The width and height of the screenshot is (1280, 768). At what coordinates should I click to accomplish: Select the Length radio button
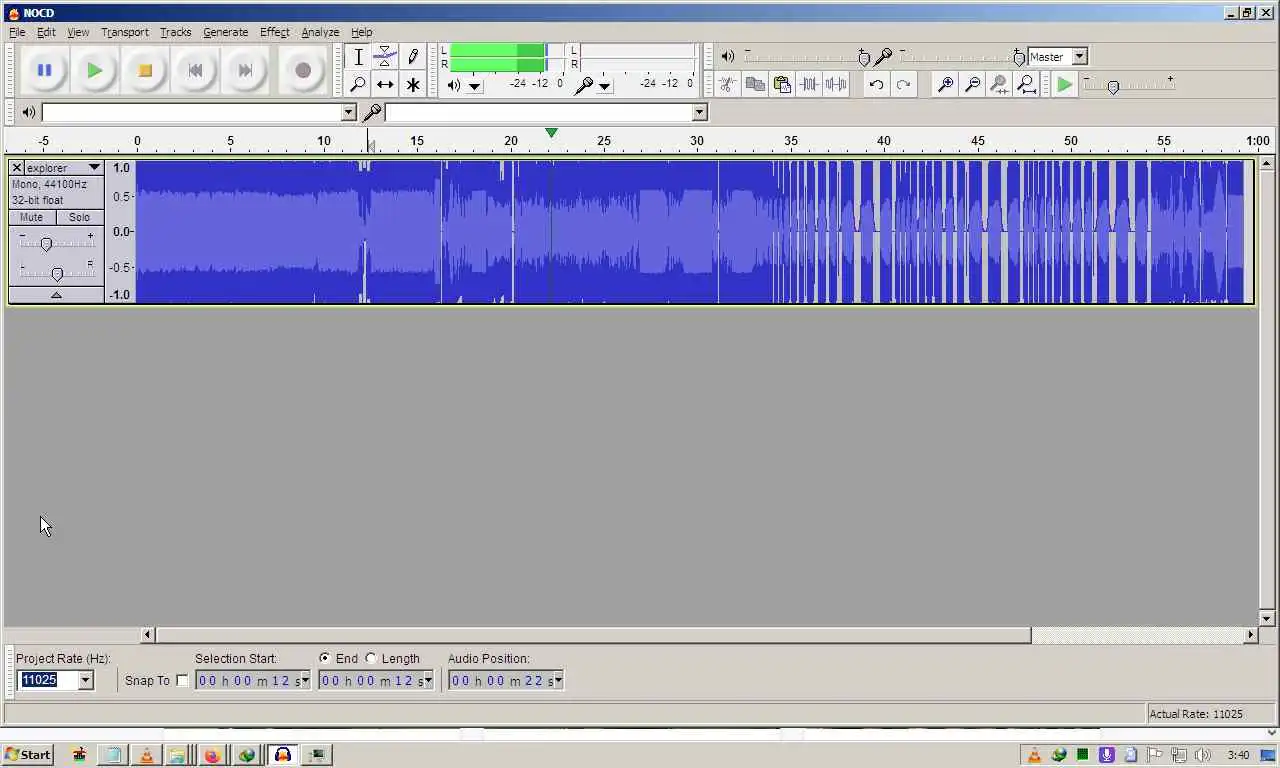(371, 658)
